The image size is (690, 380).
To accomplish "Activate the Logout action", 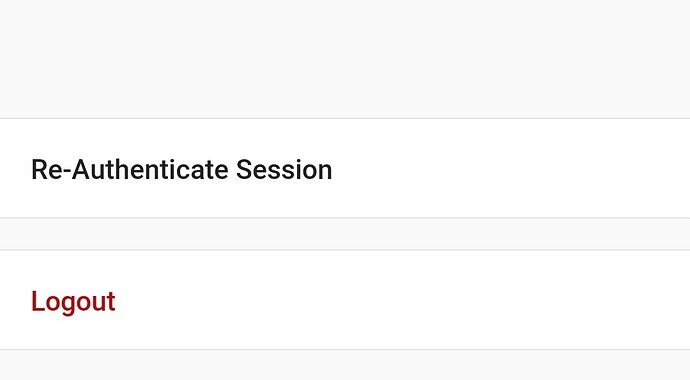I will pyautogui.click(x=345, y=300).
